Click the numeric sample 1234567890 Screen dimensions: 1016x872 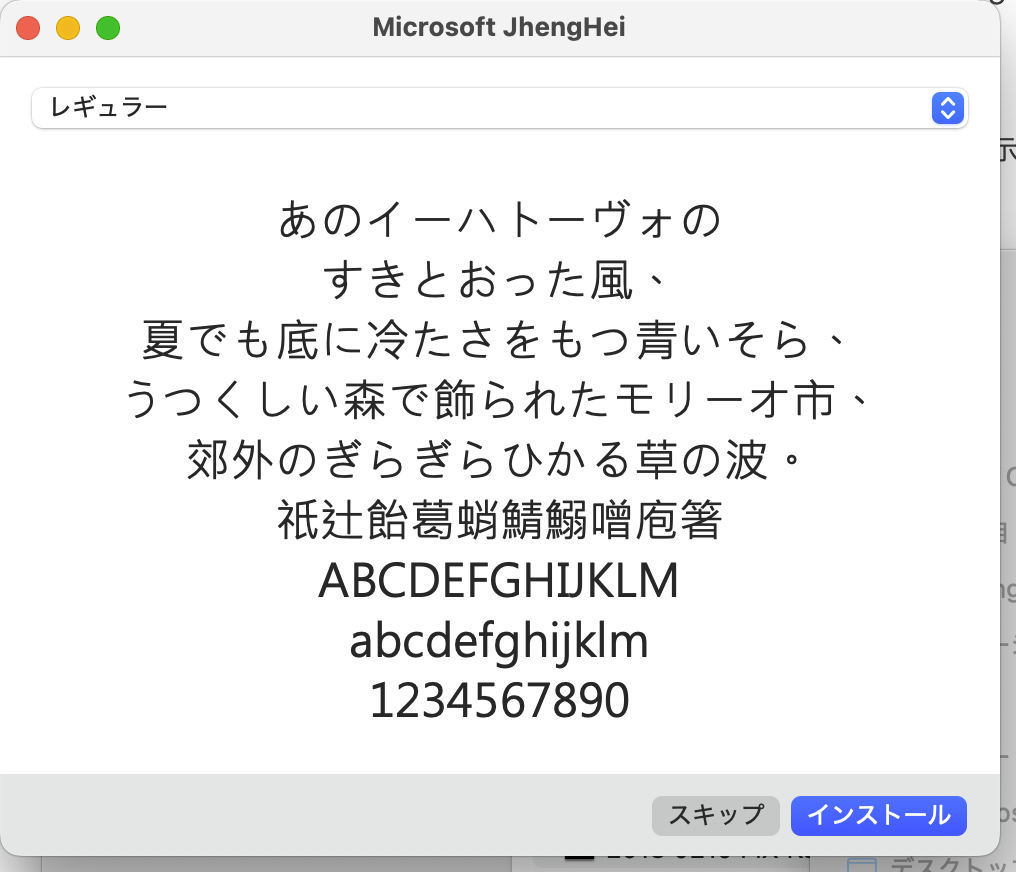pos(498,701)
